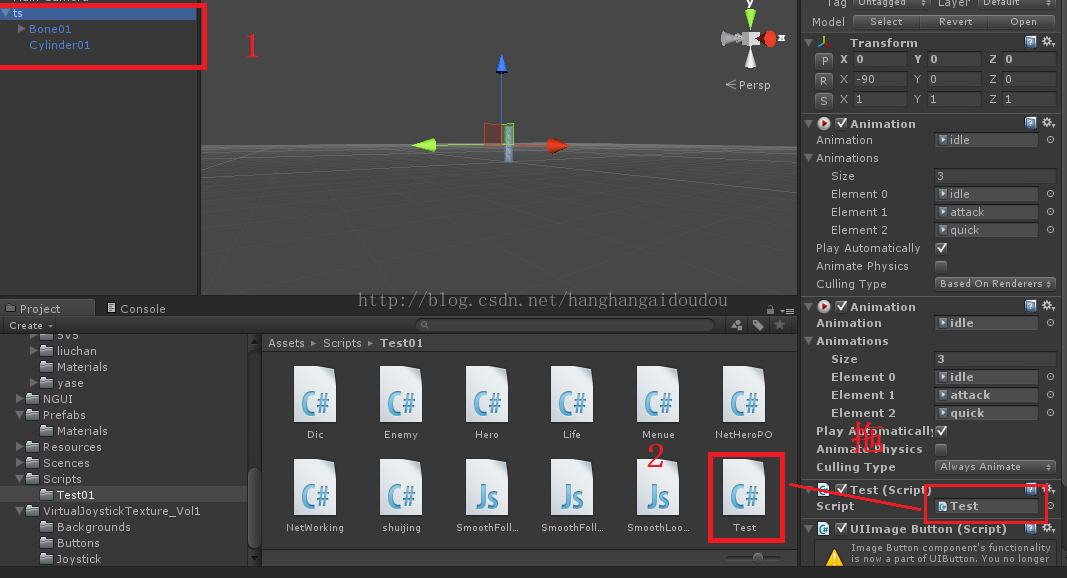Disable the Test (Script) component checkbox

point(841,489)
